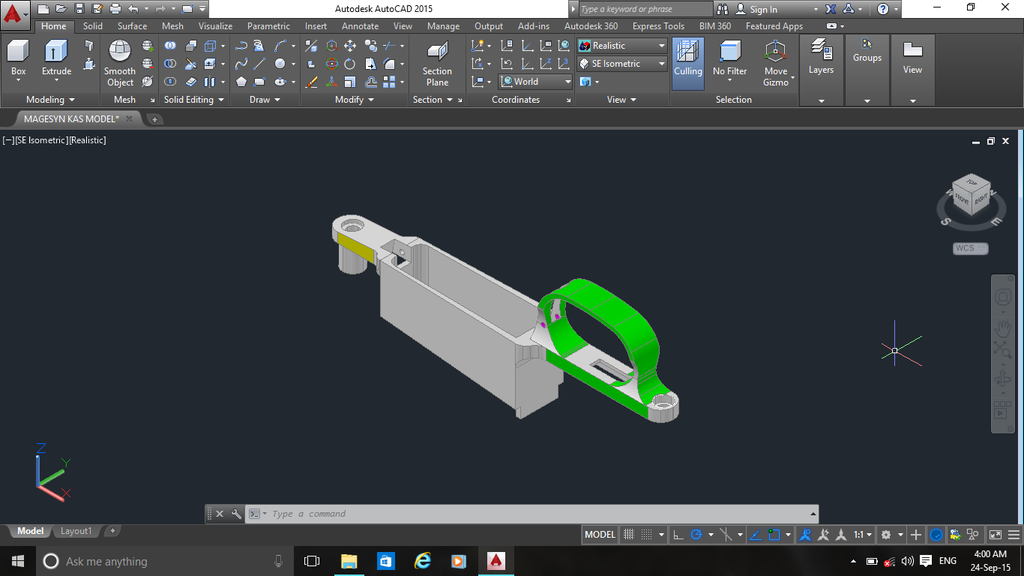The width and height of the screenshot is (1024, 576).
Task: Click the Save icon in quick access toolbar
Action: coord(79,8)
